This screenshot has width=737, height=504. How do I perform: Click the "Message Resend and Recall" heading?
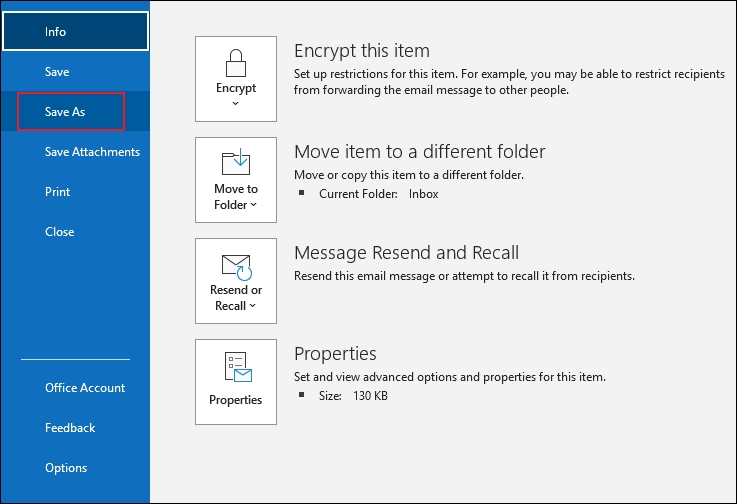pos(406,253)
